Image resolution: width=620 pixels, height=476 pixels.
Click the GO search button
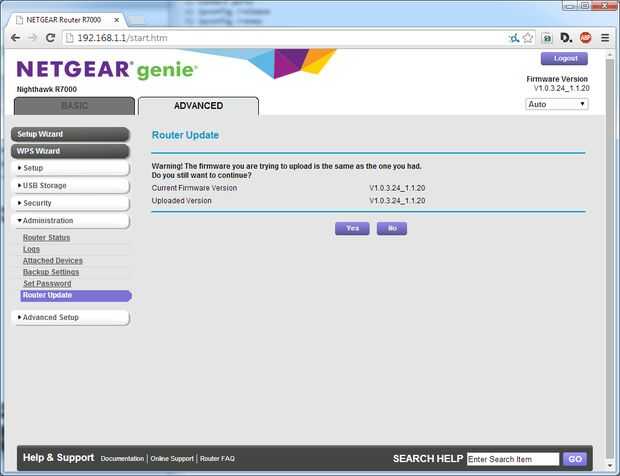[x=575, y=459]
